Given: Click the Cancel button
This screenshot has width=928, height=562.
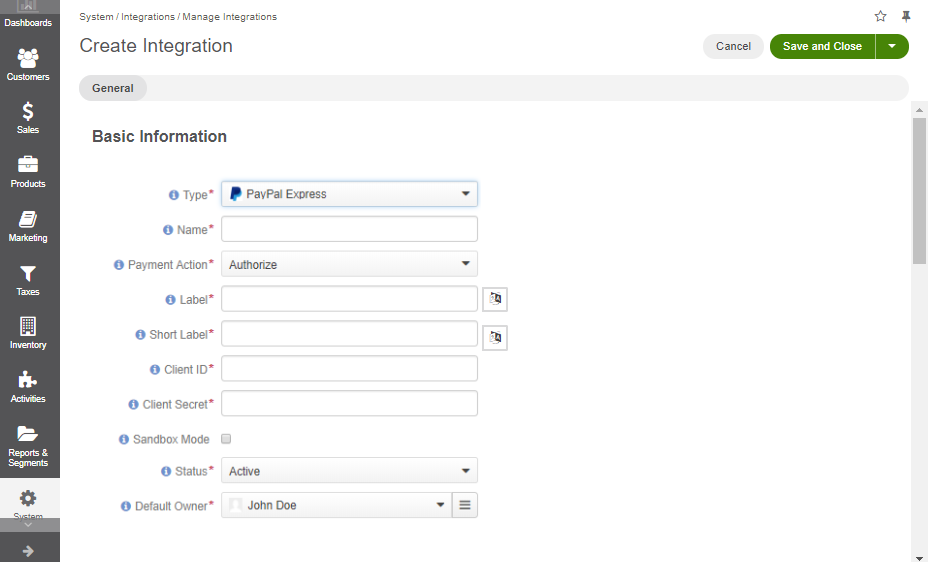Looking at the screenshot, I should click(733, 46).
